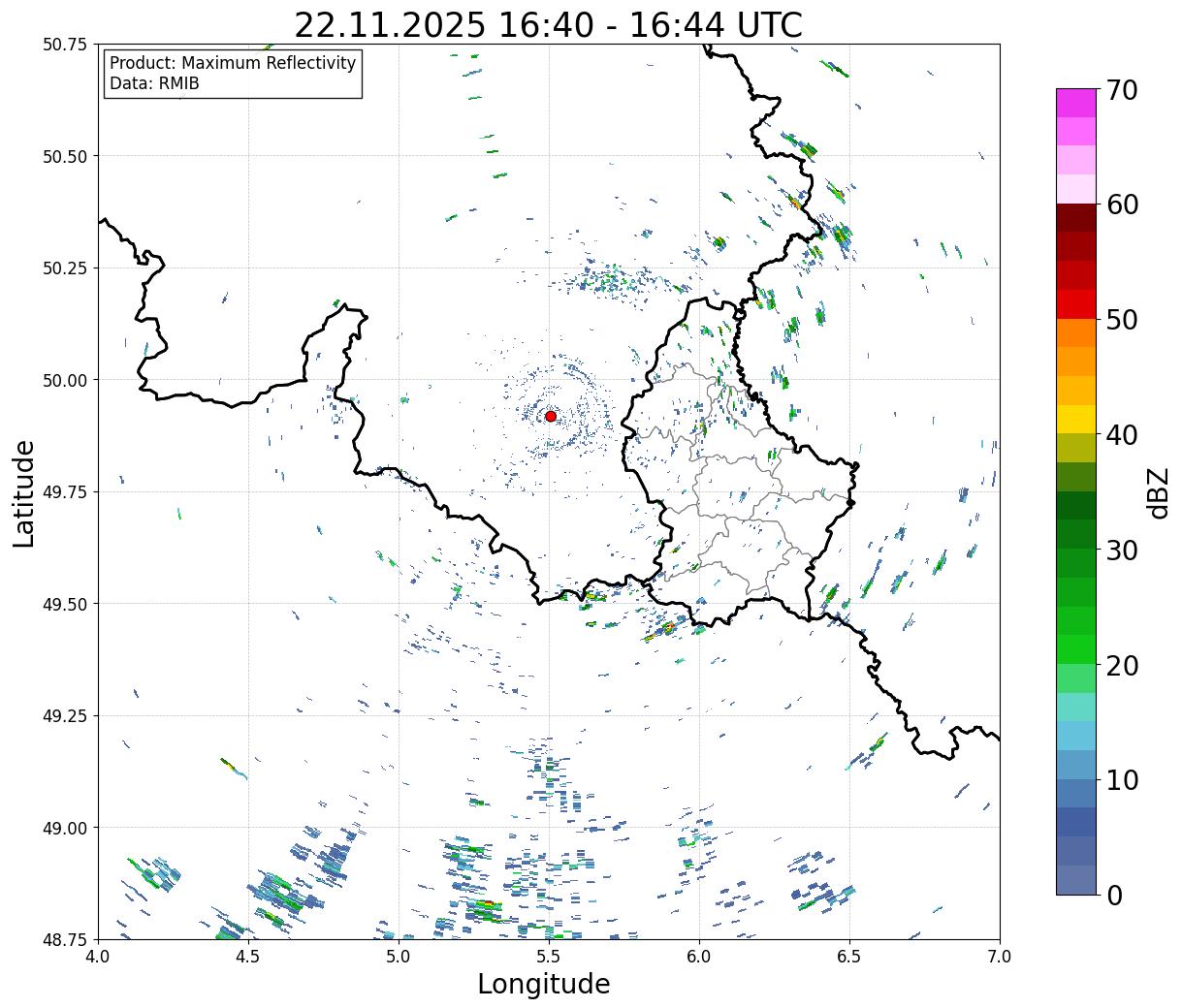Pick the yellow segment just above 40
The height and width of the screenshot is (1008, 1182).
pos(1076,419)
